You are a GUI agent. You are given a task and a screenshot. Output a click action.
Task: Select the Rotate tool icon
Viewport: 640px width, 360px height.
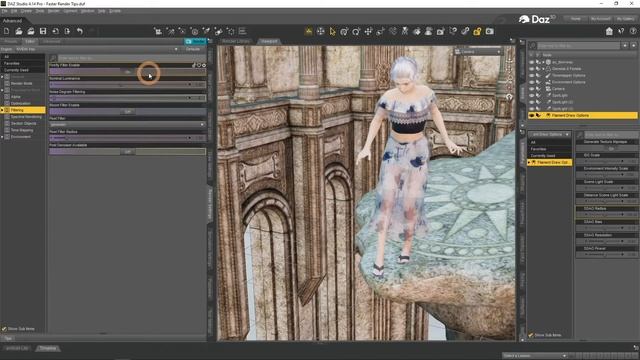356,31
